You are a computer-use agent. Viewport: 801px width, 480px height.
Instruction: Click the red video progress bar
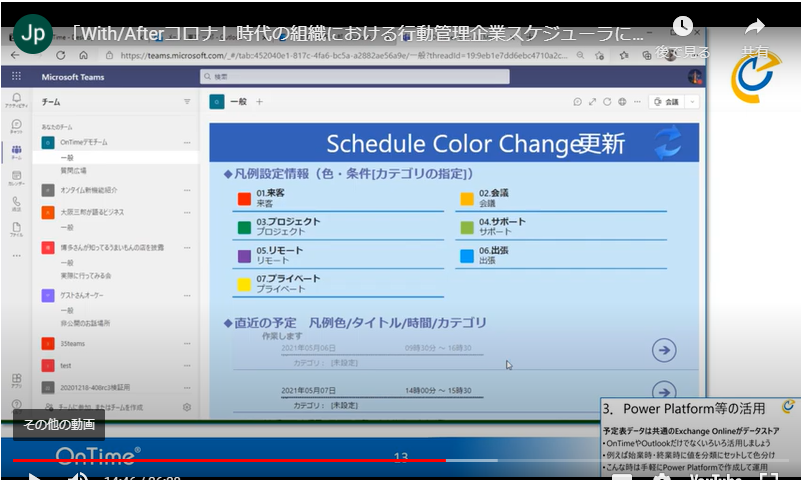pyautogui.click(x=229, y=460)
